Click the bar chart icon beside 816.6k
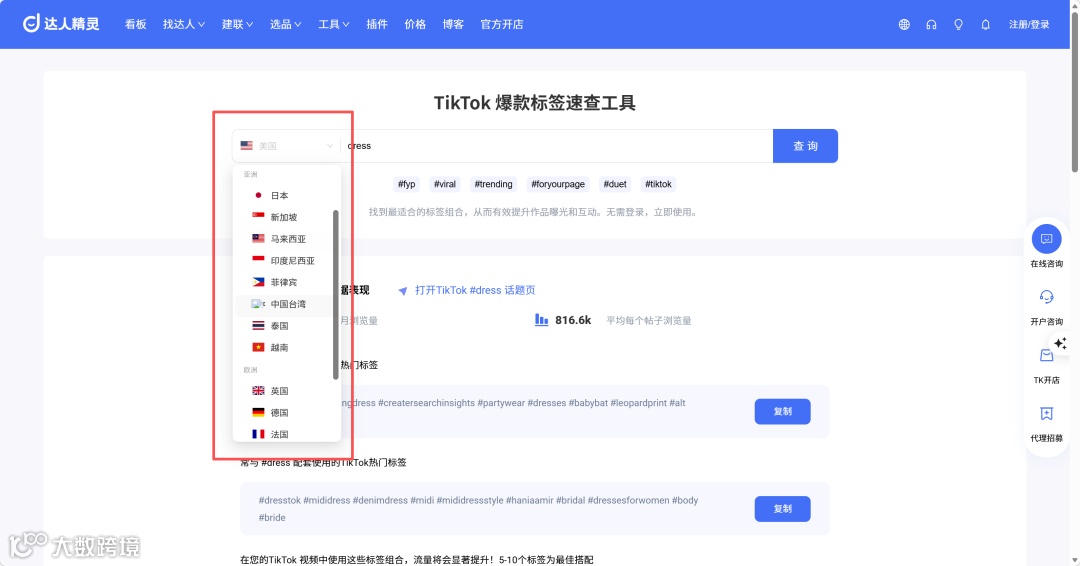This screenshot has width=1080, height=566. click(541, 320)
